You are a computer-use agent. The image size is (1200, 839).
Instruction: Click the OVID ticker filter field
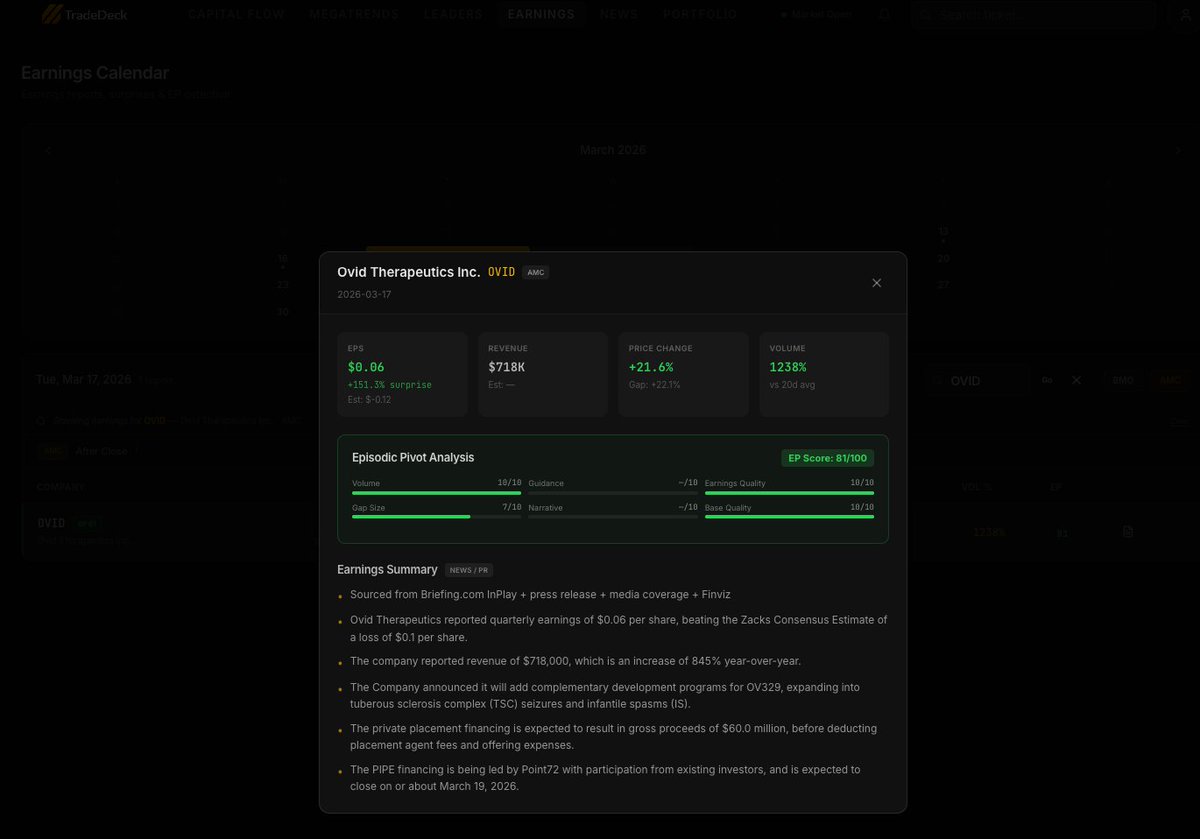click(977, 380)
